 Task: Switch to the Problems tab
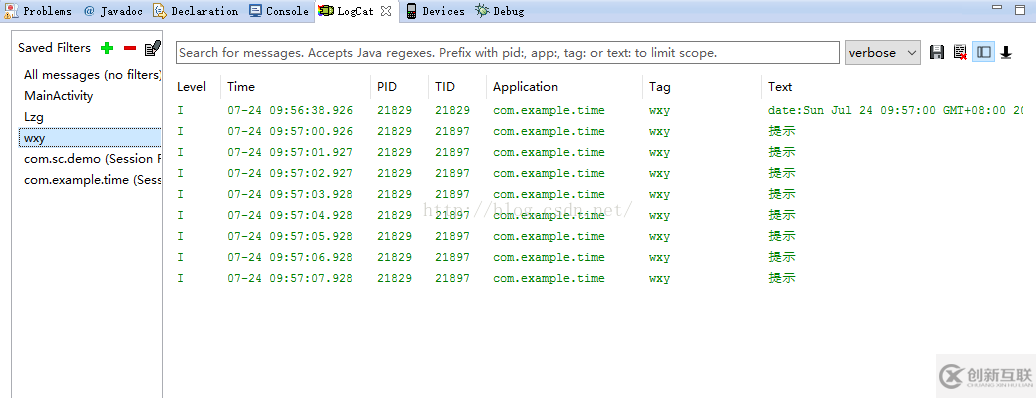38,11
